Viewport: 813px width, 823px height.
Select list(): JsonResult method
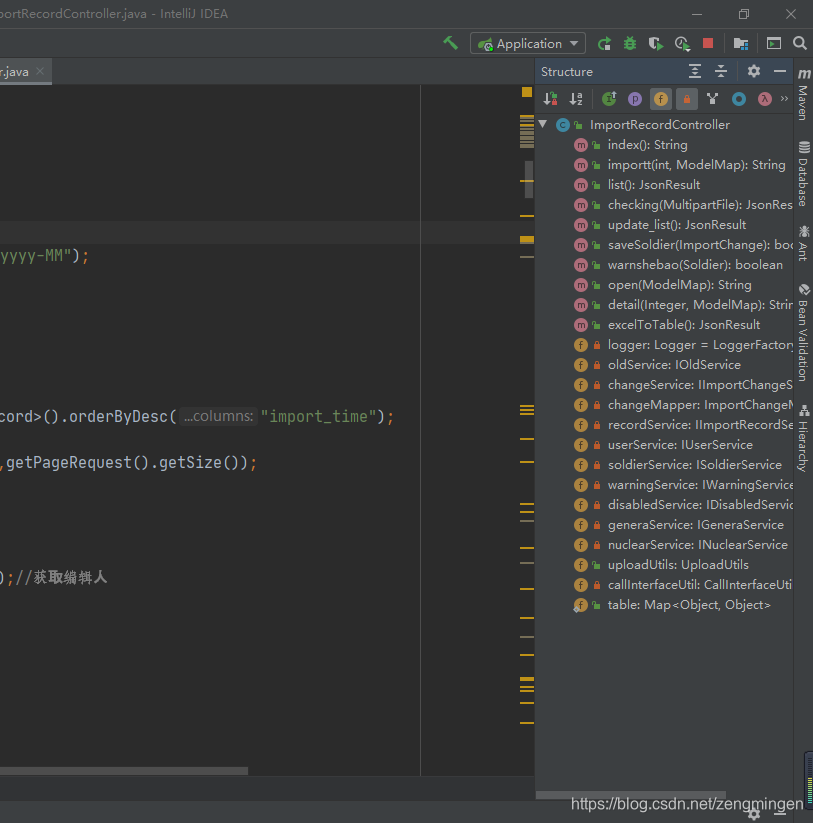click(653, 185)
